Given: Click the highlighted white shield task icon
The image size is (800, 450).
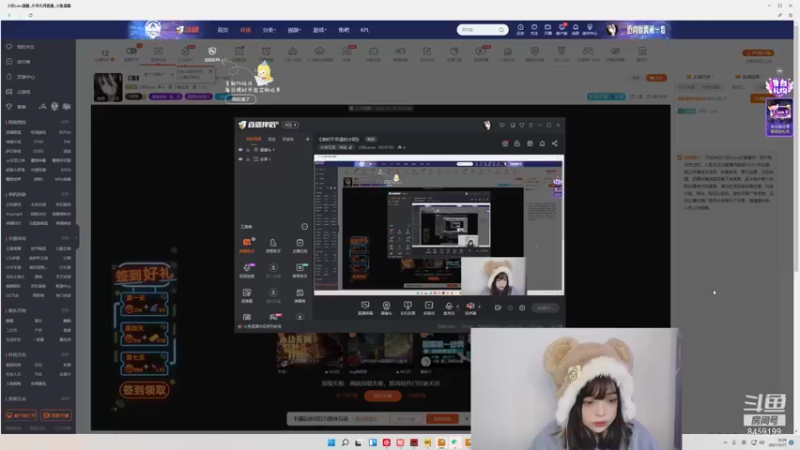Looking at the screenshot, I should pyautogui.click(x=212, y=53).
